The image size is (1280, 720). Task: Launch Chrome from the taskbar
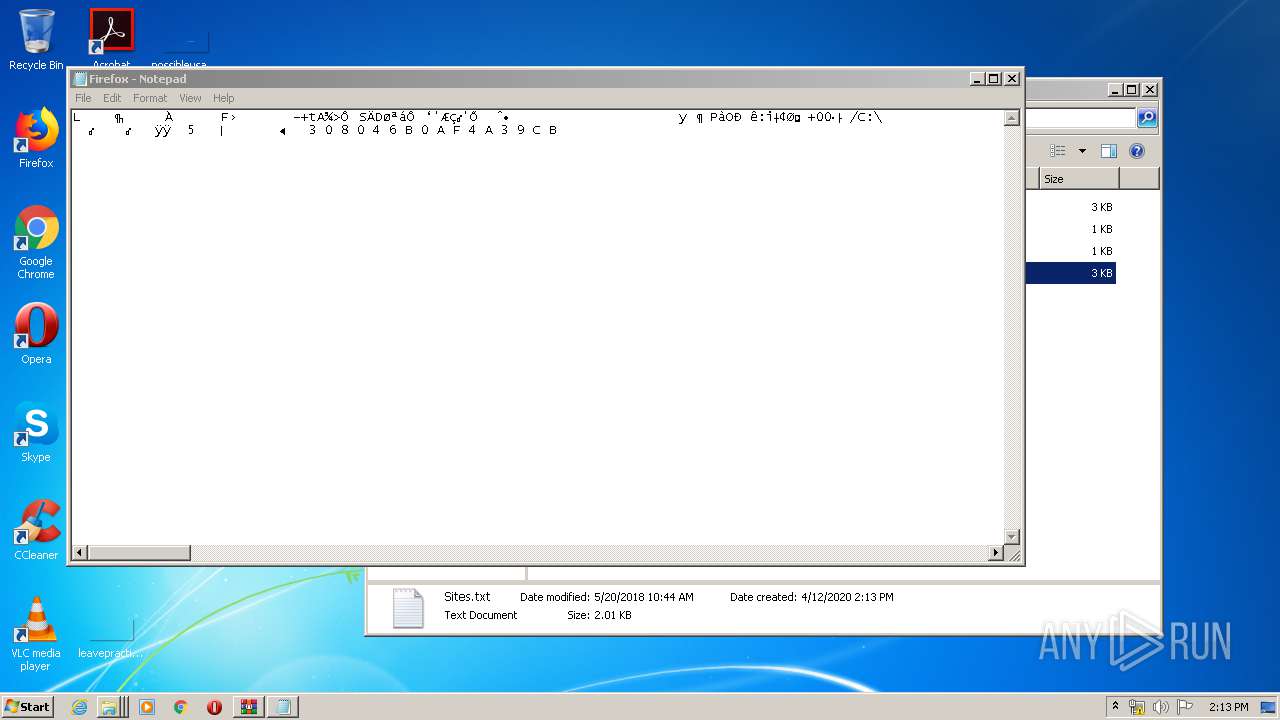pos(181,707)
